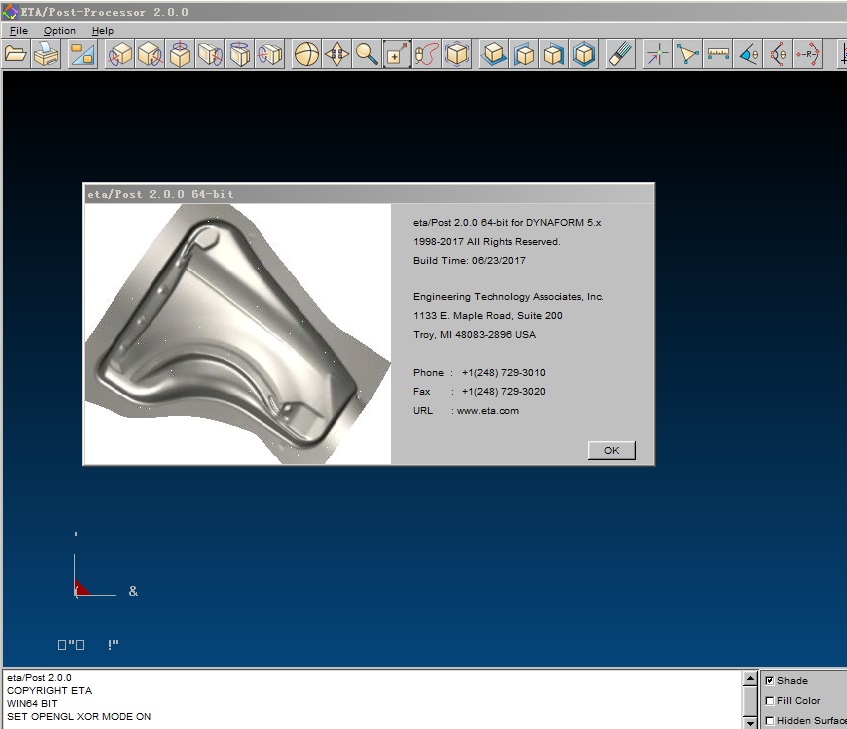Open the Option menu

[x=60, y=31]
